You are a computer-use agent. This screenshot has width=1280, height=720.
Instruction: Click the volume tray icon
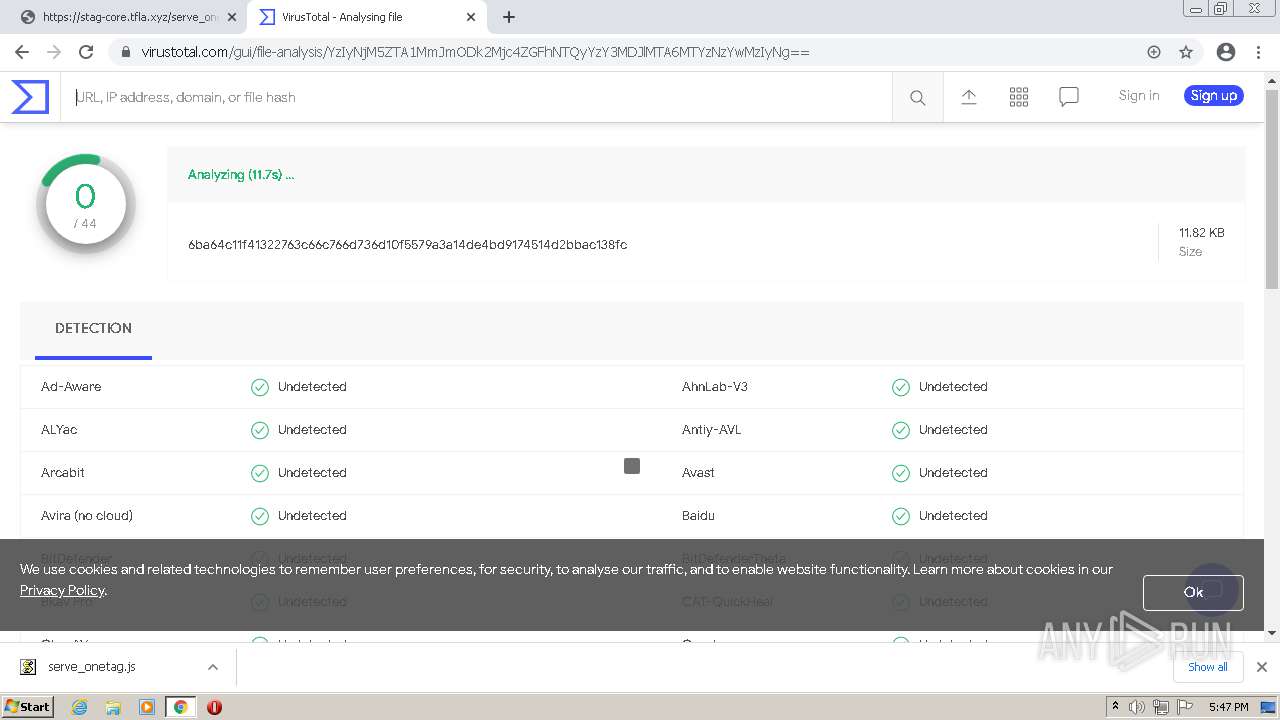pos(1137,707)
